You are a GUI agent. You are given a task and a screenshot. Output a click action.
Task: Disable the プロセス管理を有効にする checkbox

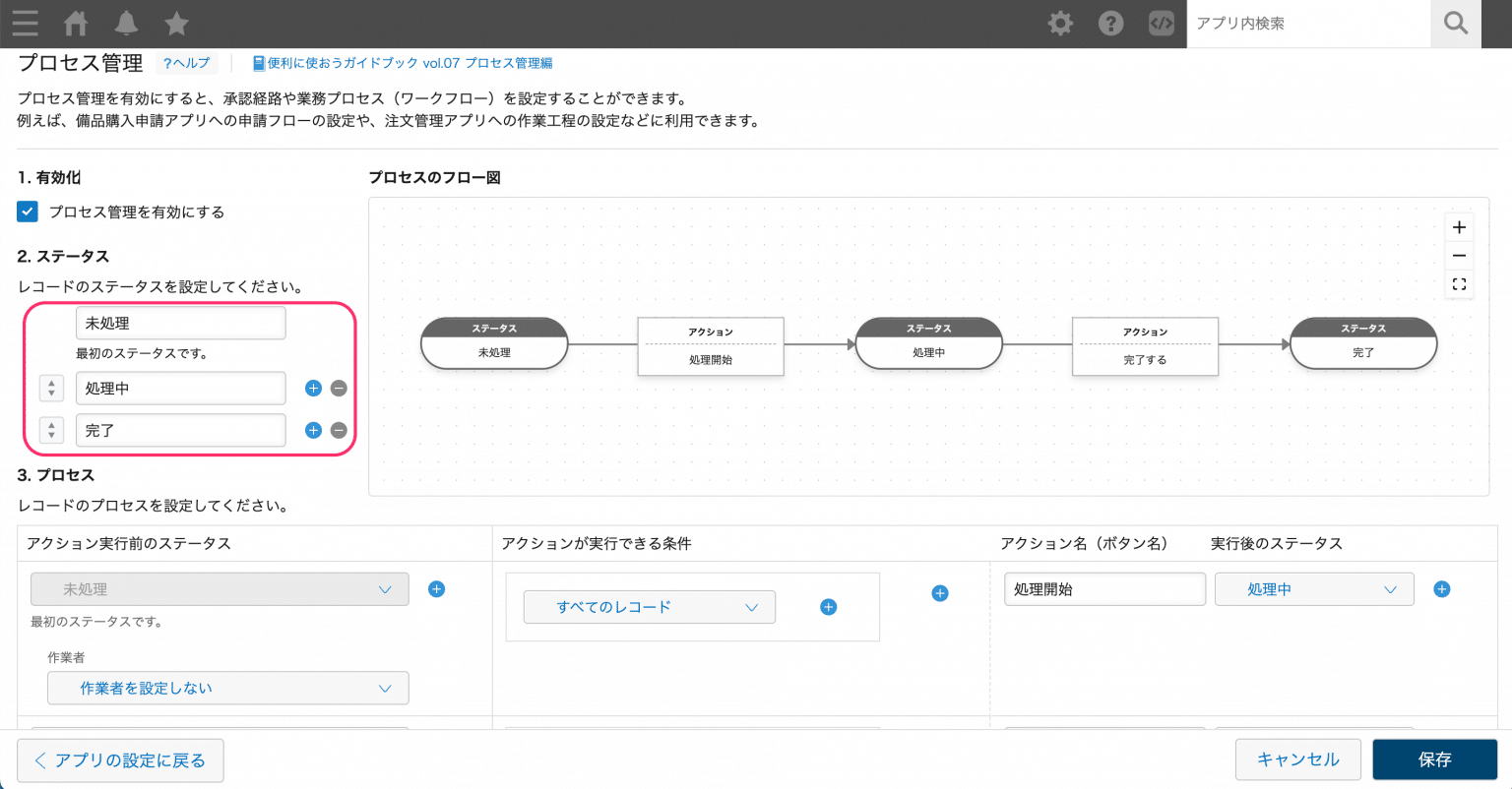(x=28, y=212)
